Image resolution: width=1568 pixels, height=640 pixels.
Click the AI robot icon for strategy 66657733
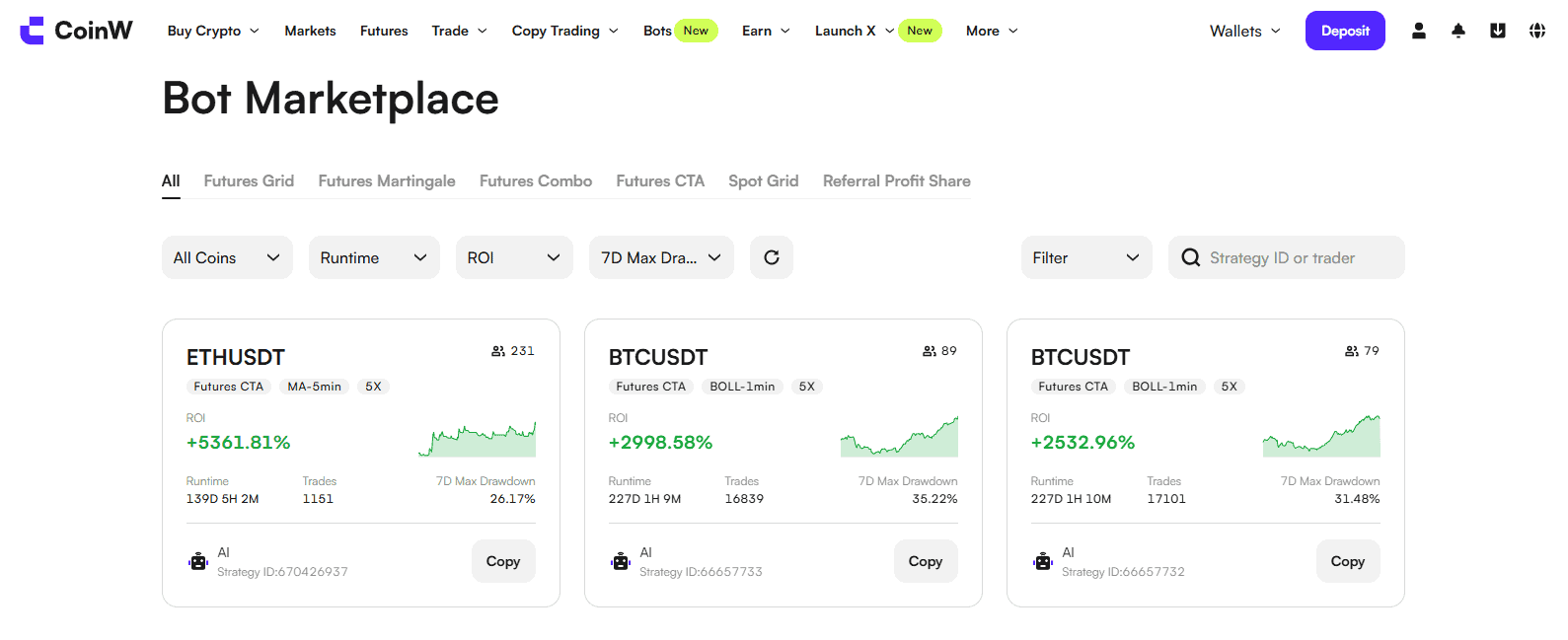(621, 561)
